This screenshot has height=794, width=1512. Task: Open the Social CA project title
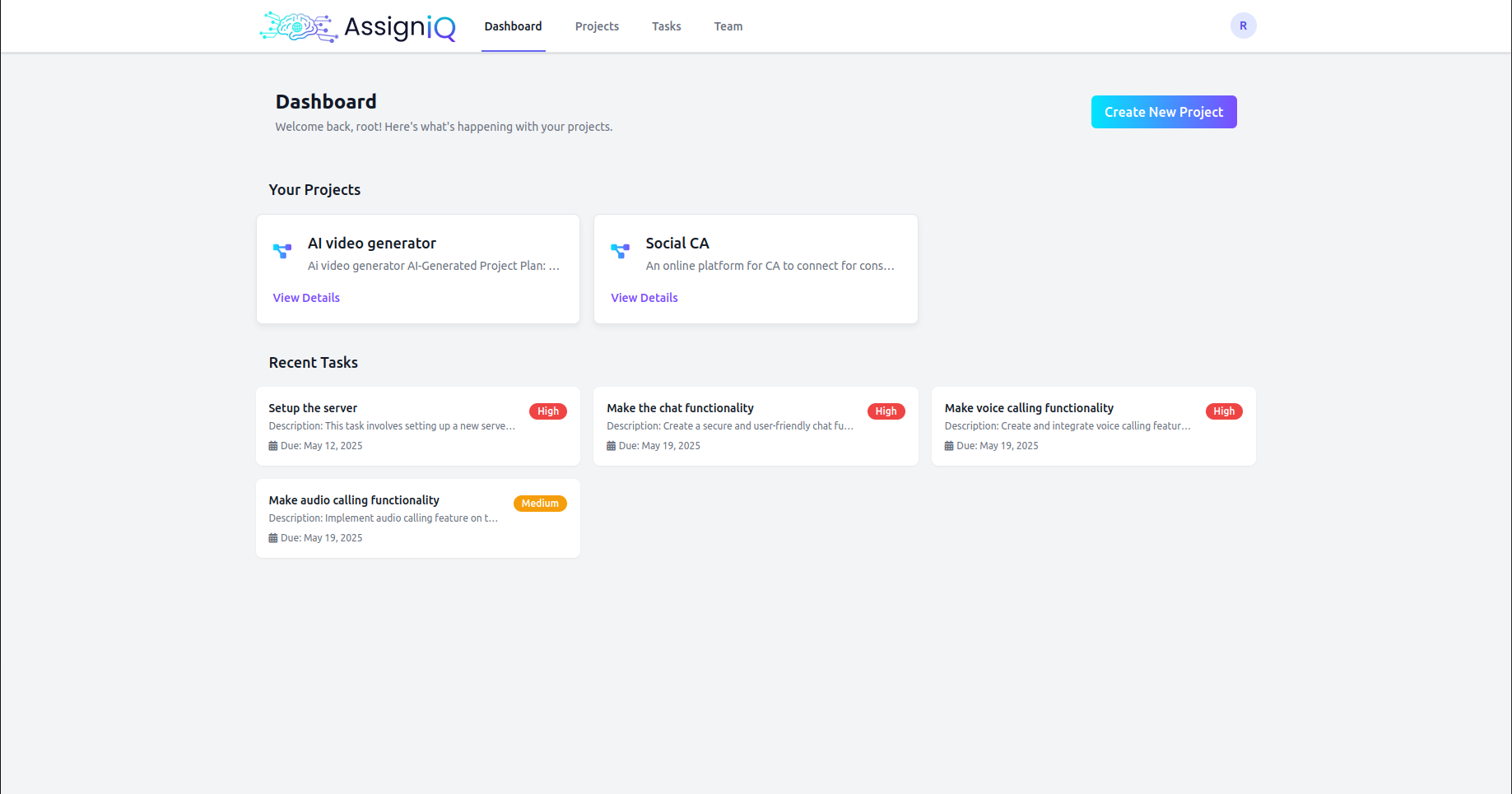(677, 244)
